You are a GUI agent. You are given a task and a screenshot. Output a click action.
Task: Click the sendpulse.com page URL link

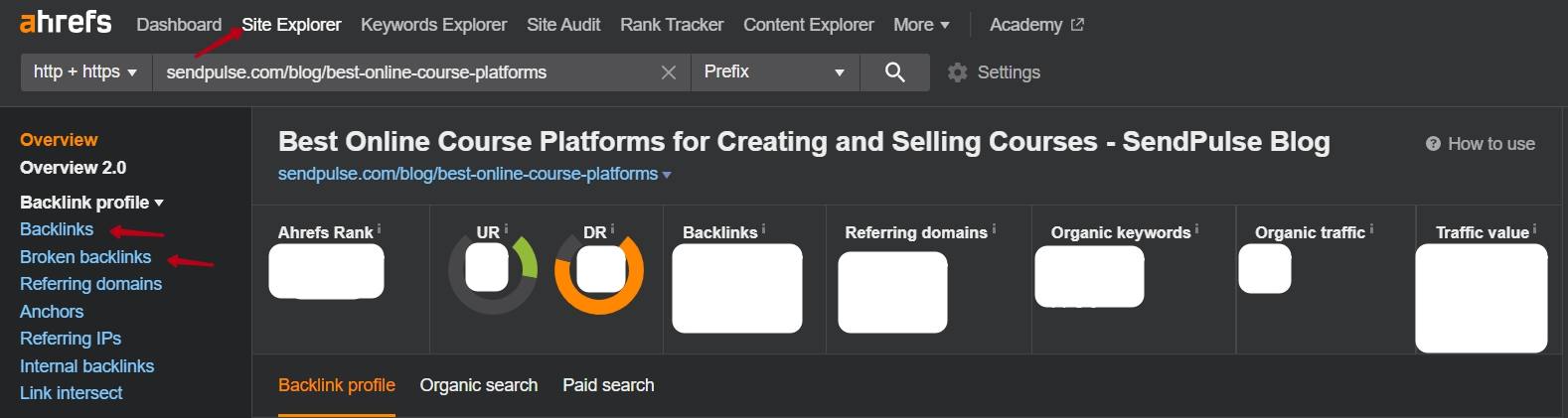pyautogui.click(x=468, y=174)
